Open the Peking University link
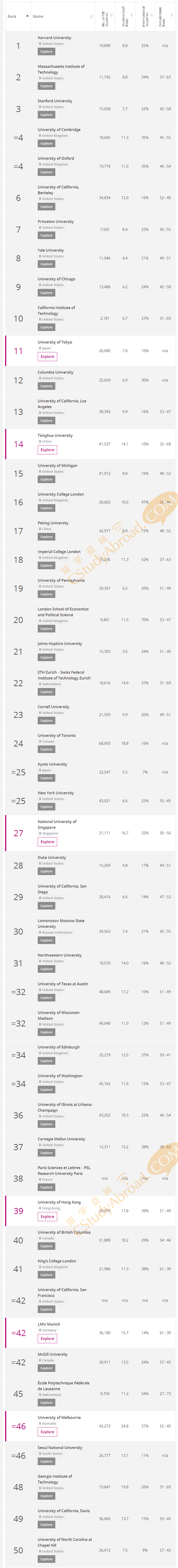Image resolution: width=178 pixels, height=1568 pixels. click(x=53, y=523)
